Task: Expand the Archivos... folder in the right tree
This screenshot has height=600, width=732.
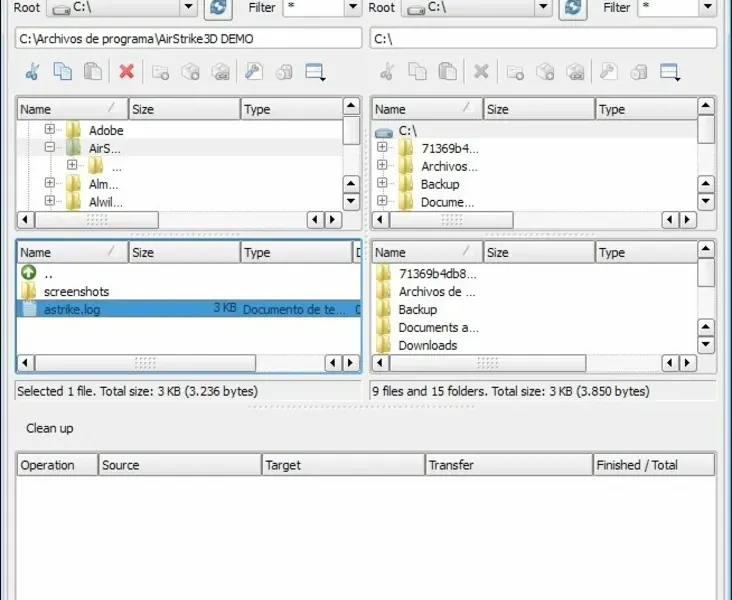Action: point(382,165)
